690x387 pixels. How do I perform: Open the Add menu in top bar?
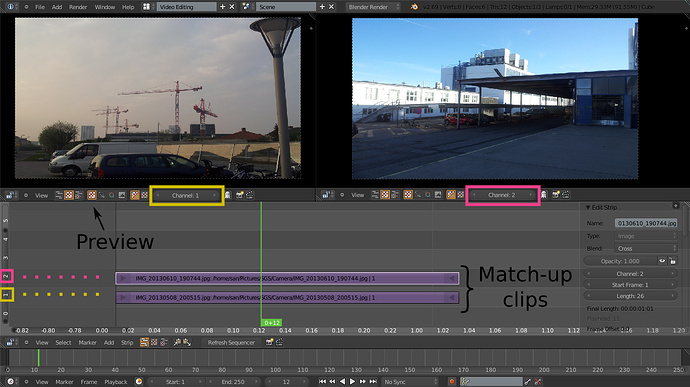click(57, 7)
